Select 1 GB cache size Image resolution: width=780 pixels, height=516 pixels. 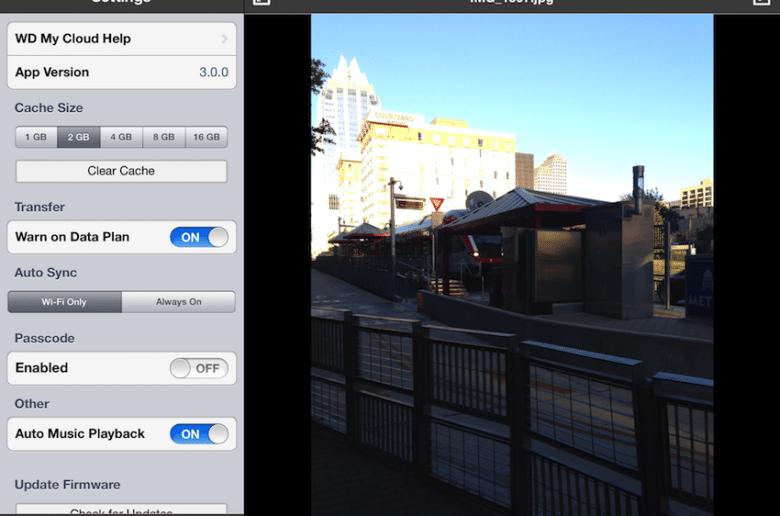pyautogui.click(x=36, y=137)
